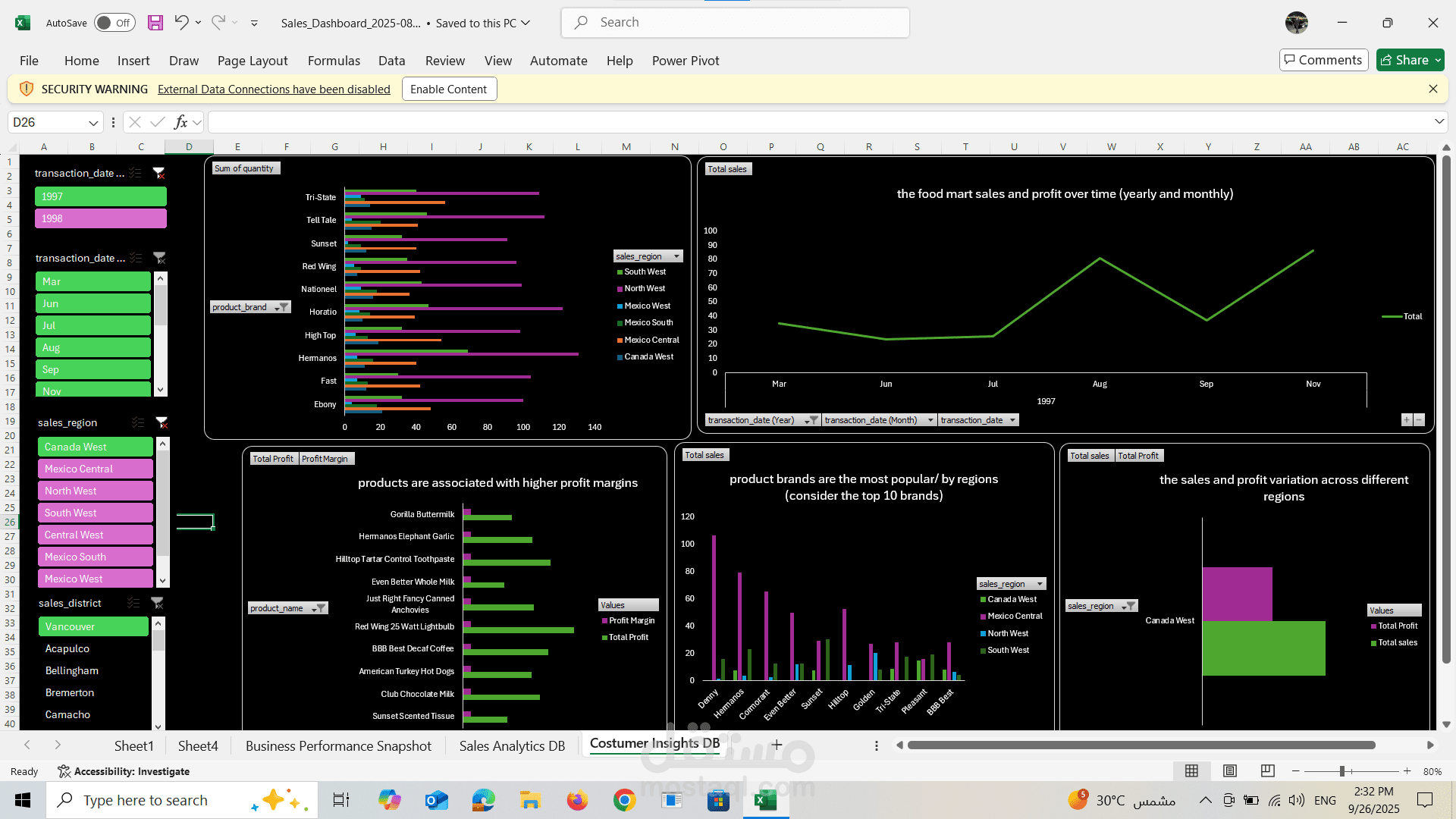This screenshot has height=819, width=1456.
Task: Click the Redo arrow icon
Action: click(218, 22)
